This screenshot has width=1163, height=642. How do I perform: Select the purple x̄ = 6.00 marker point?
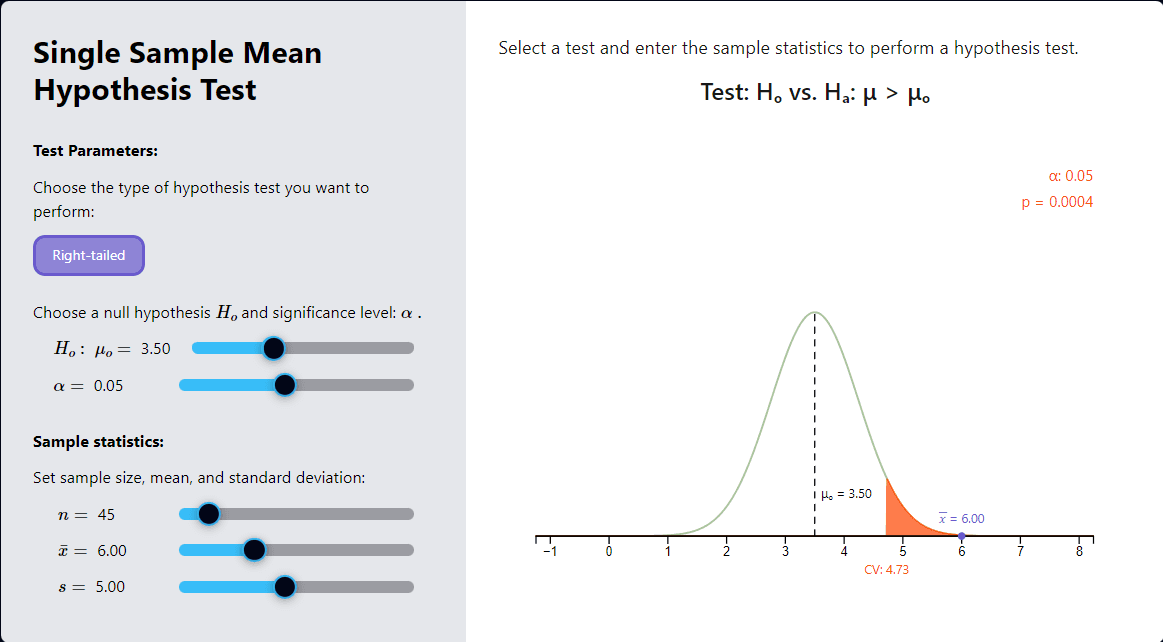961,536
